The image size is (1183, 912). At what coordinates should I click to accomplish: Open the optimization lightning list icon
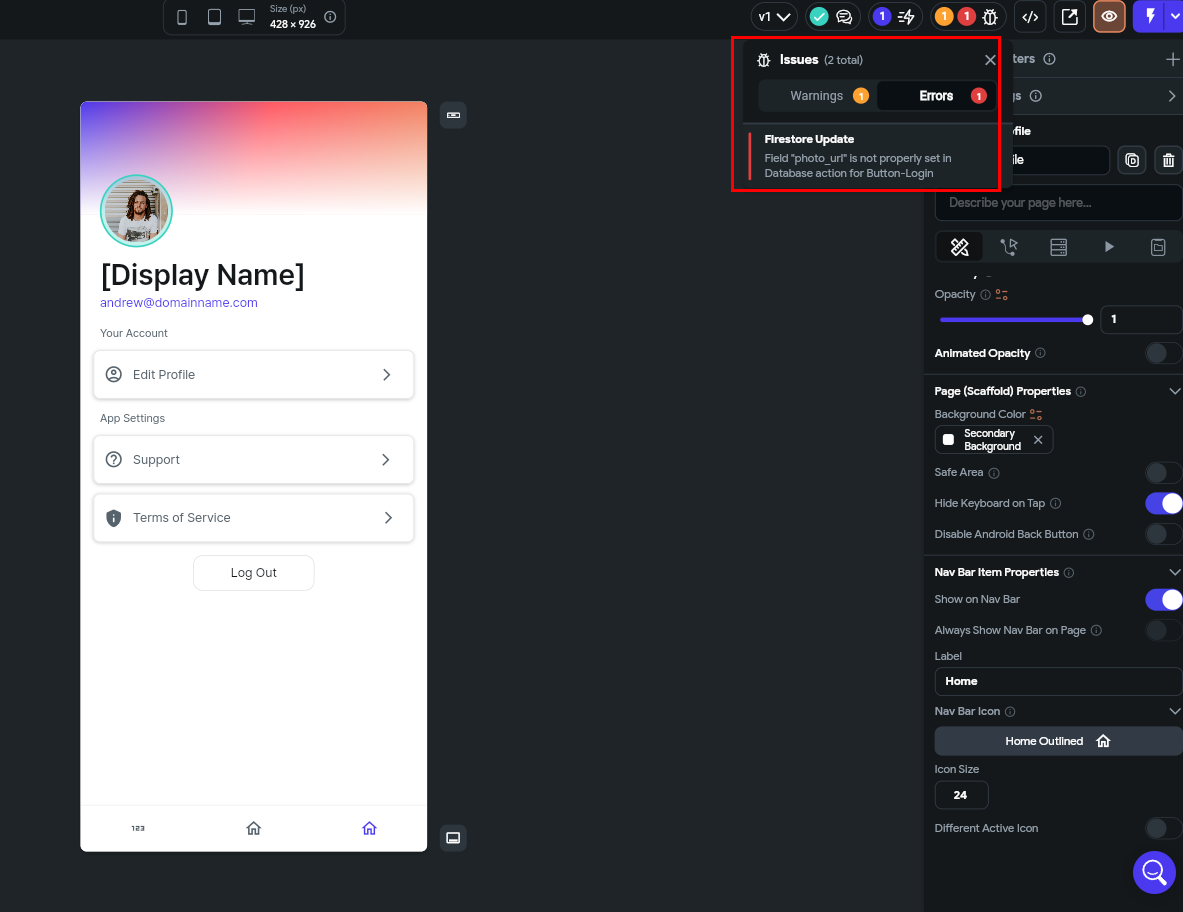906,17
